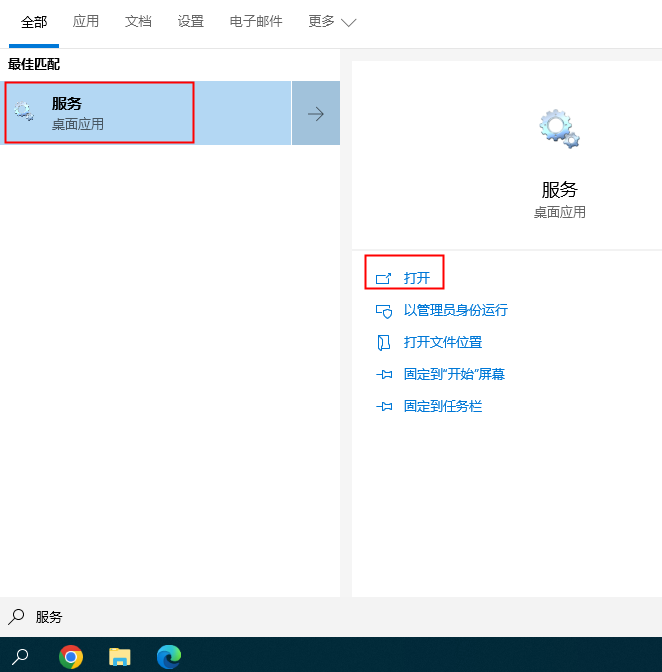The width and height of the screenshot is (662, 672).
Task: Pin Services via 固定到"开始"屏幕
Action: pos(453,374)
